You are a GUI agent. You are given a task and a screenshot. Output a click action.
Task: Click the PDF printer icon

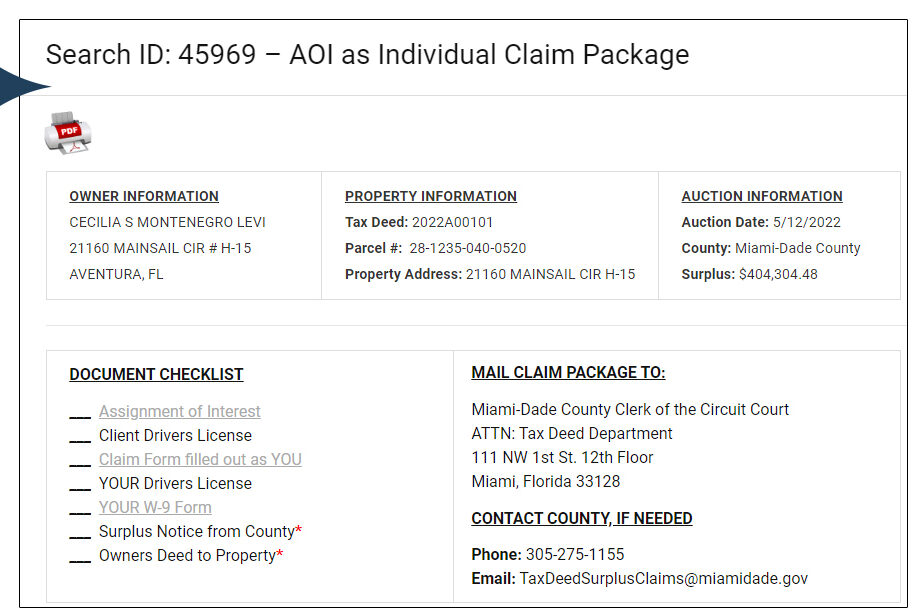pyautogui.click(x=67, y=132)
